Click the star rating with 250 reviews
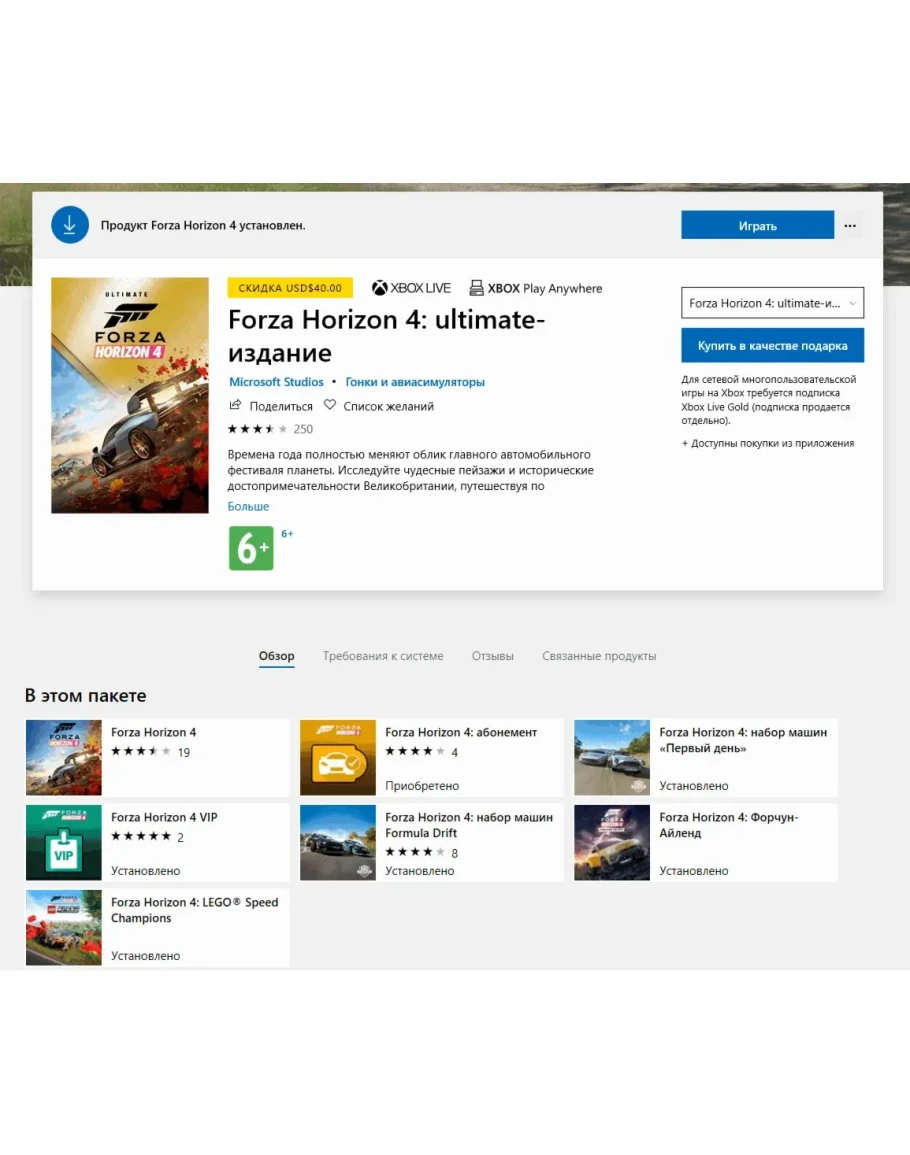This screenshot has height=1155, width=910. click(x=258, y=429)
